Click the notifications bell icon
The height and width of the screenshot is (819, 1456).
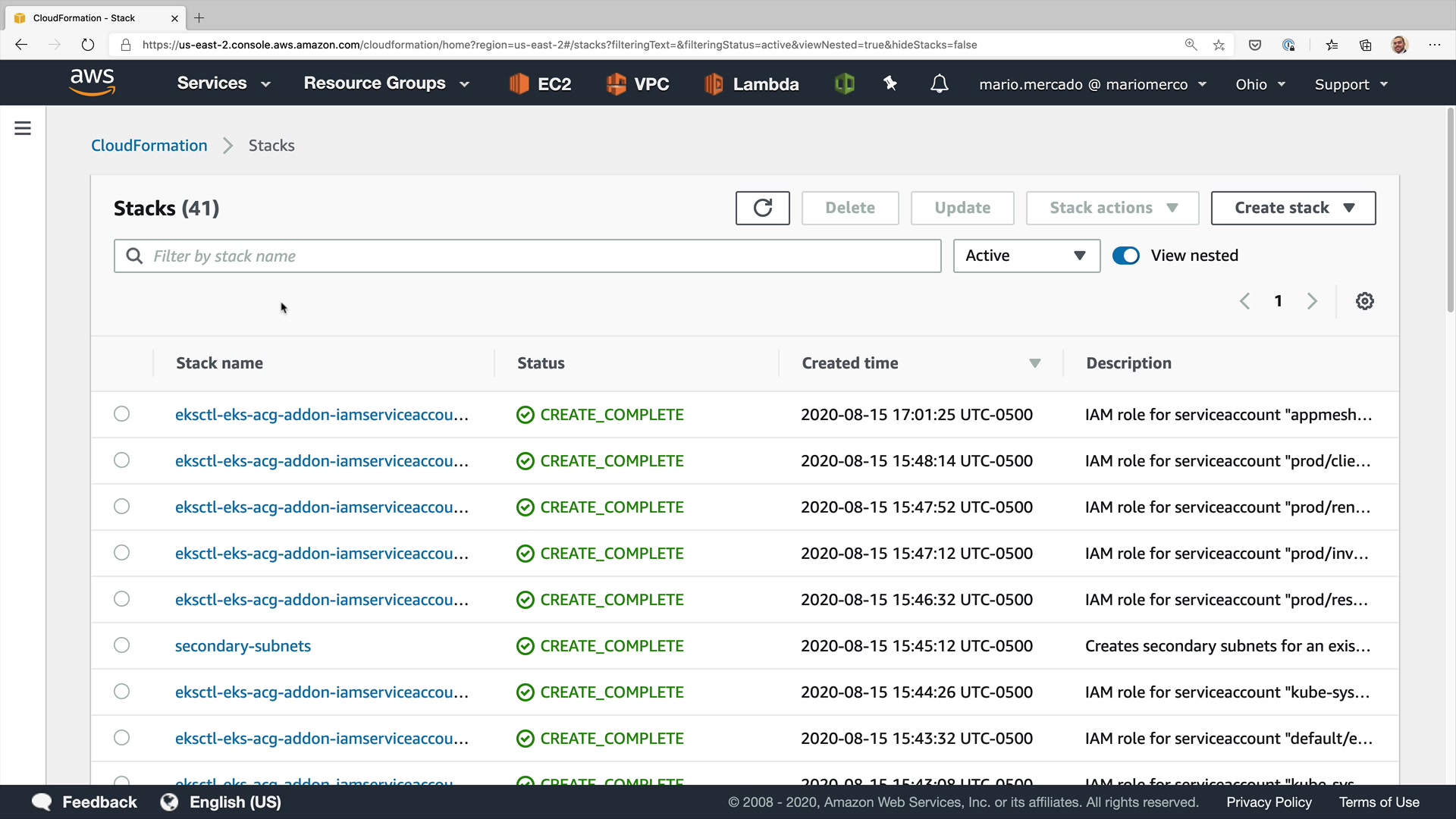[x=939, y=83]
